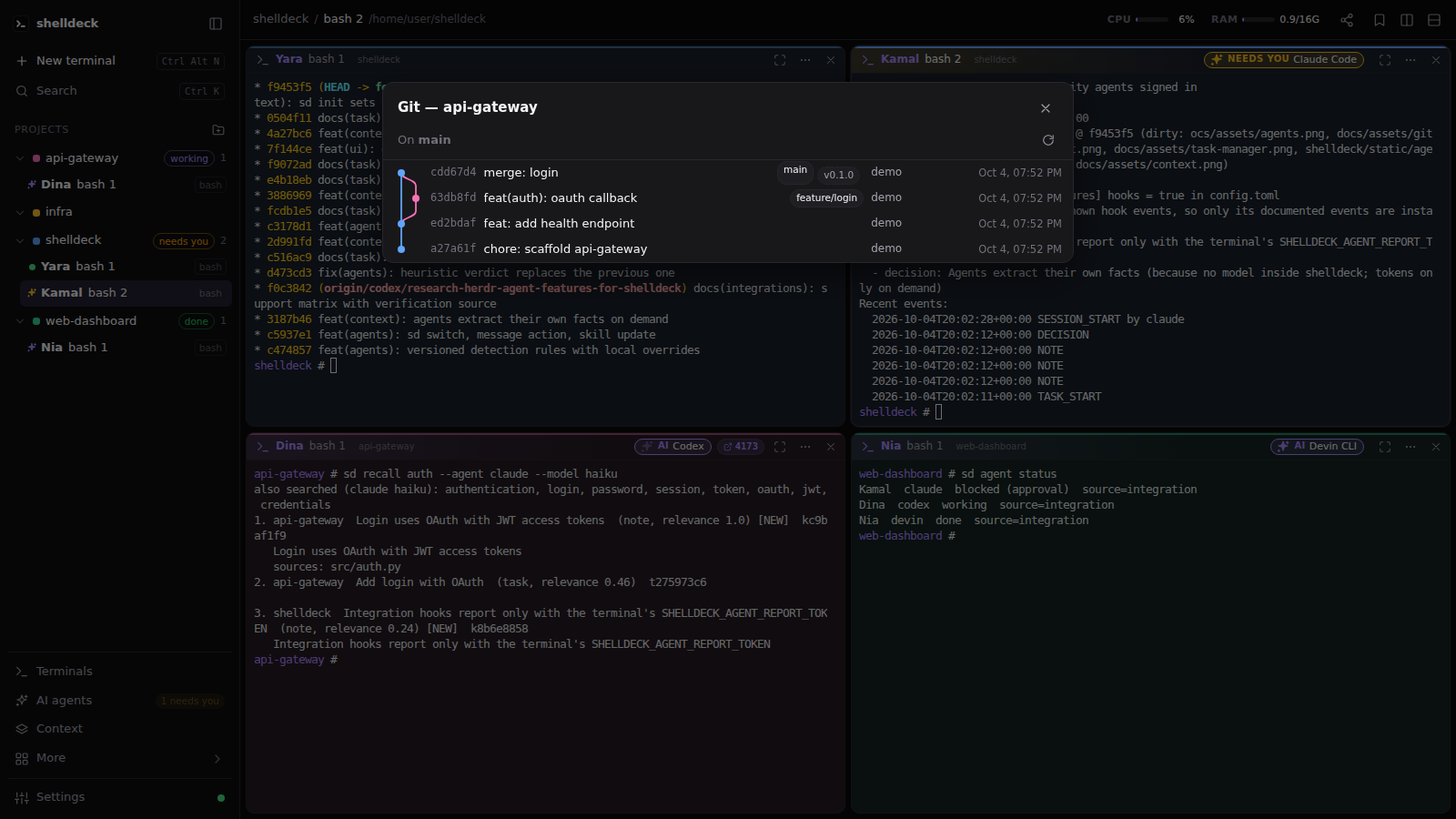Viewport: 1456px width, 819px height.
Task: Switch to the split-columns layout icon
Action: point(1407,20)
